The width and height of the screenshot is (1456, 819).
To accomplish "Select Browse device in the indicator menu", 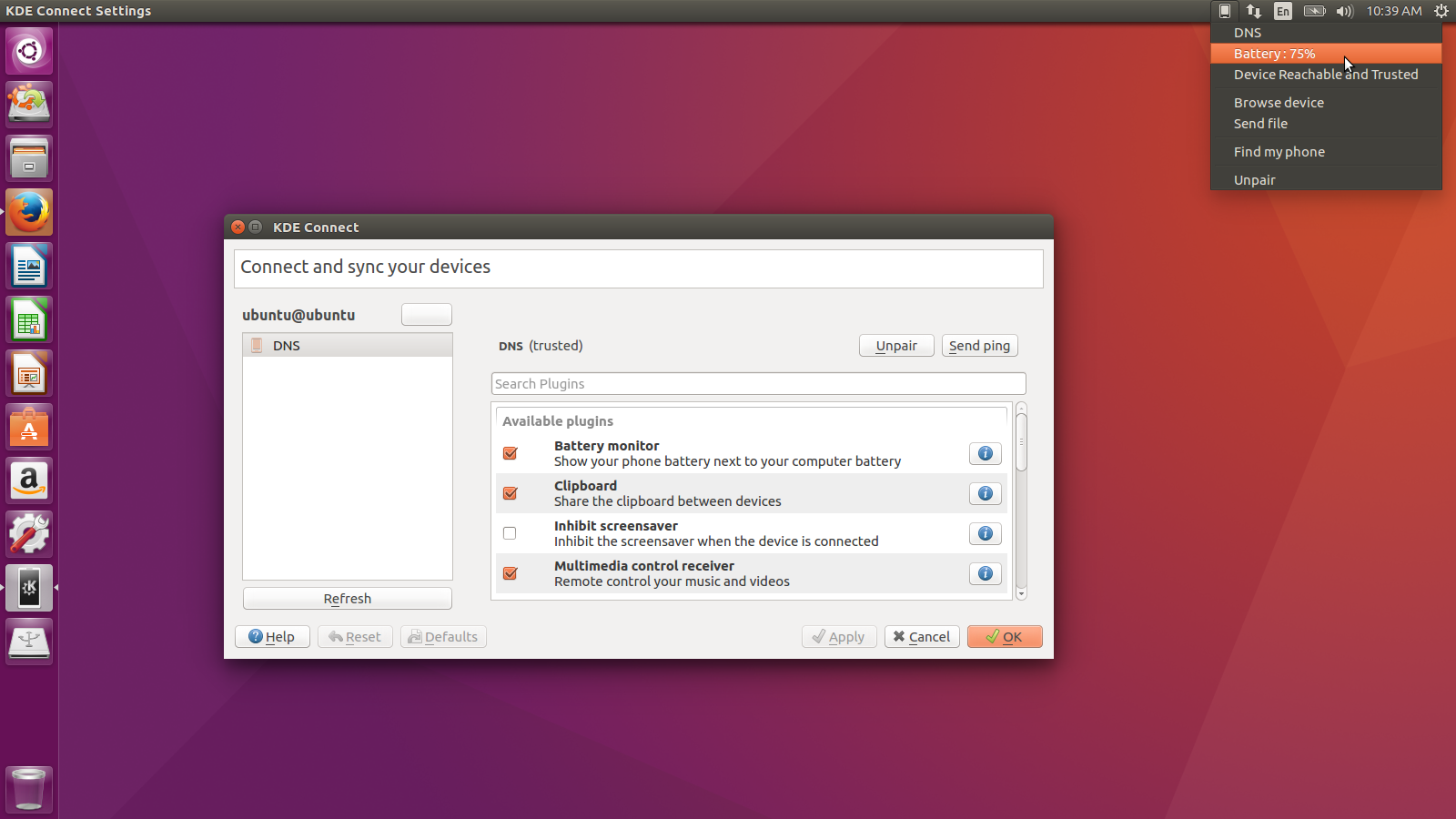I will (1278, 102).
